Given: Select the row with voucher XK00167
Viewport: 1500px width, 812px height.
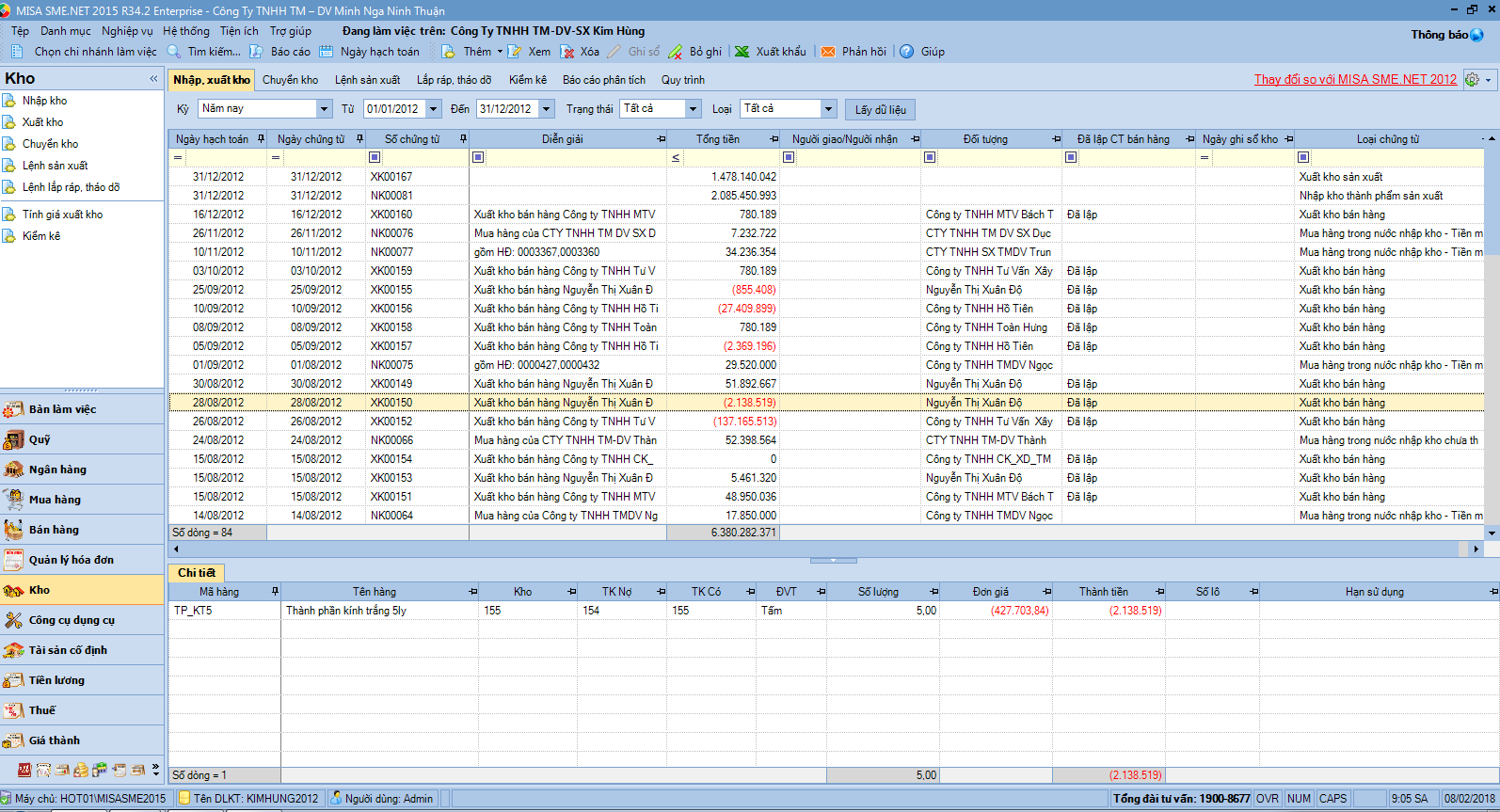Looking at the screenshot, I should click(x=826, y=177).
